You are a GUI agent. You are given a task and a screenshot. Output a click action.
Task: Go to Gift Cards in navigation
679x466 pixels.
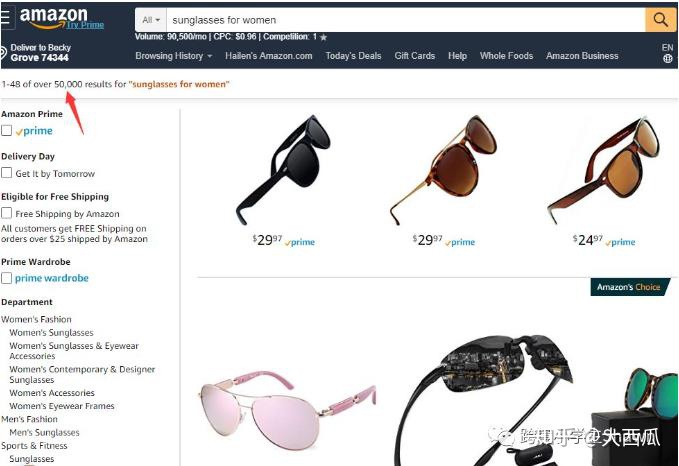point(414,56)
